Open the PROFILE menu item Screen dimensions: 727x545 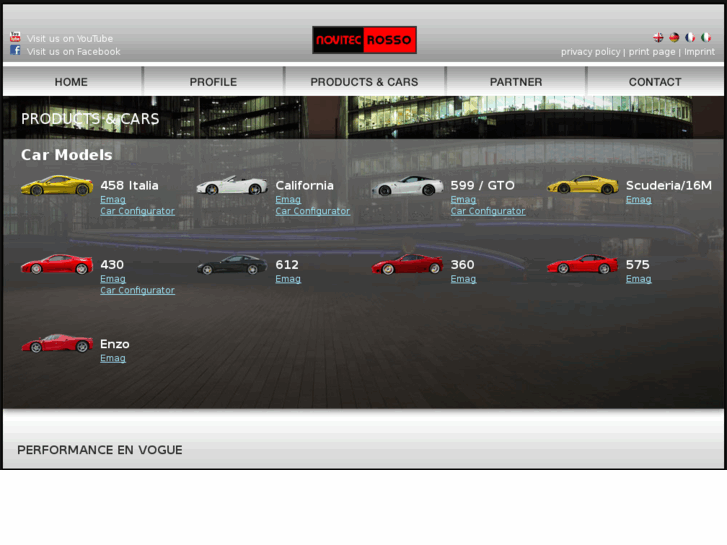[213, 82]
